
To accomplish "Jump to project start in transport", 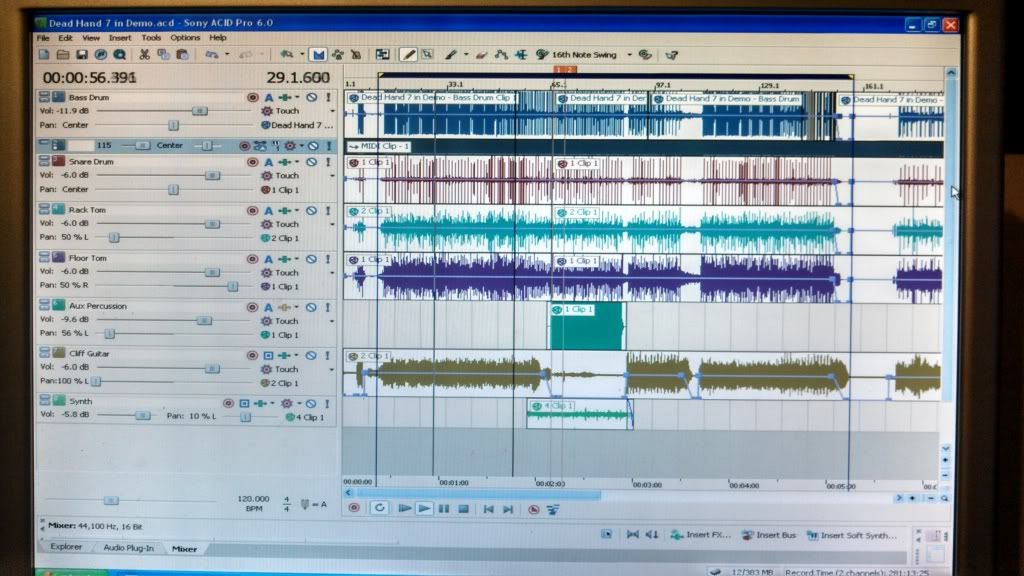I will tap(488, 509).
